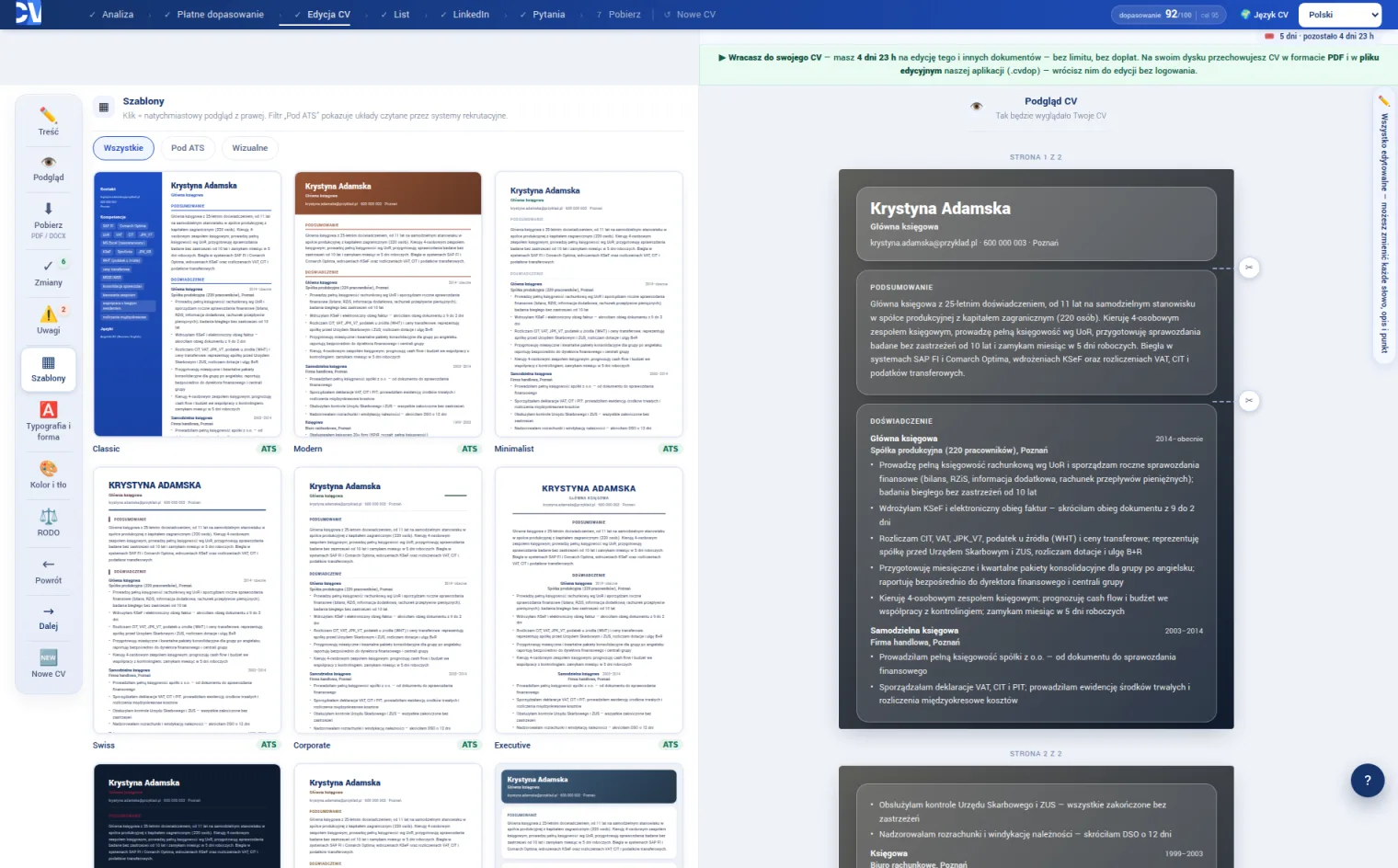1398x868 pixels.
Task: Go to the Płatne dopasowanie step
Action: click(213, 15)
